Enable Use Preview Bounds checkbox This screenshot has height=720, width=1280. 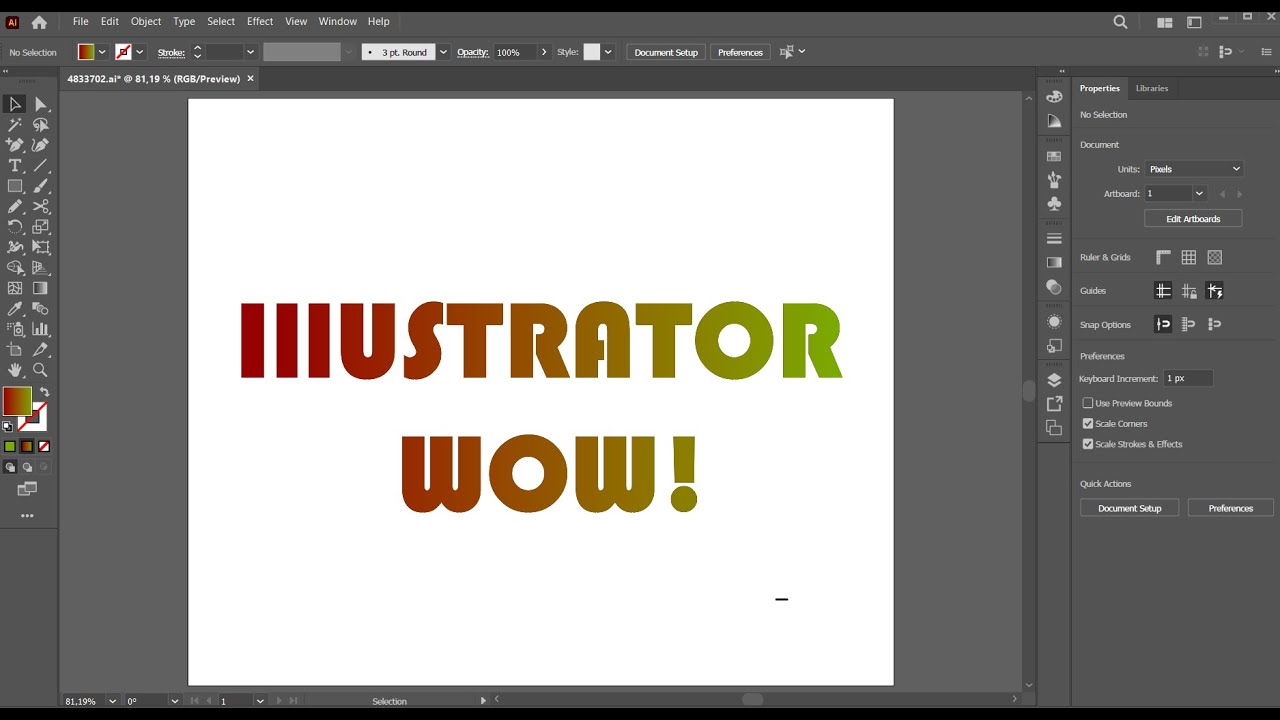coord(1088,403)
